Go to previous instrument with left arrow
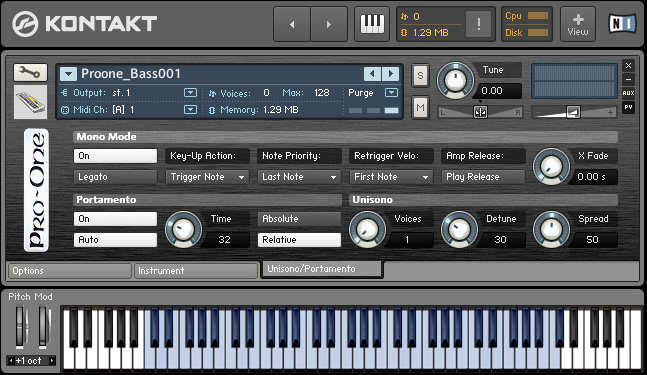The height and width of the screenshot is (375, 647). click(x=292, y=24)
